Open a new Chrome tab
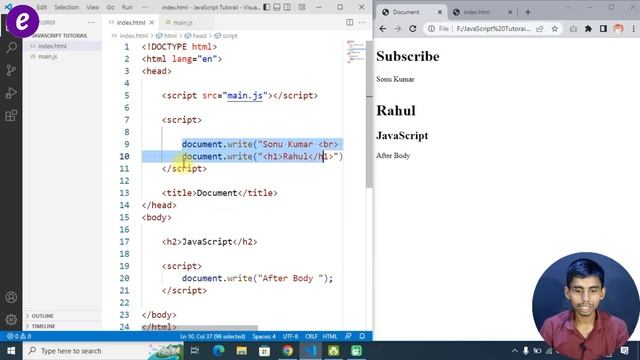 (528, 12)
